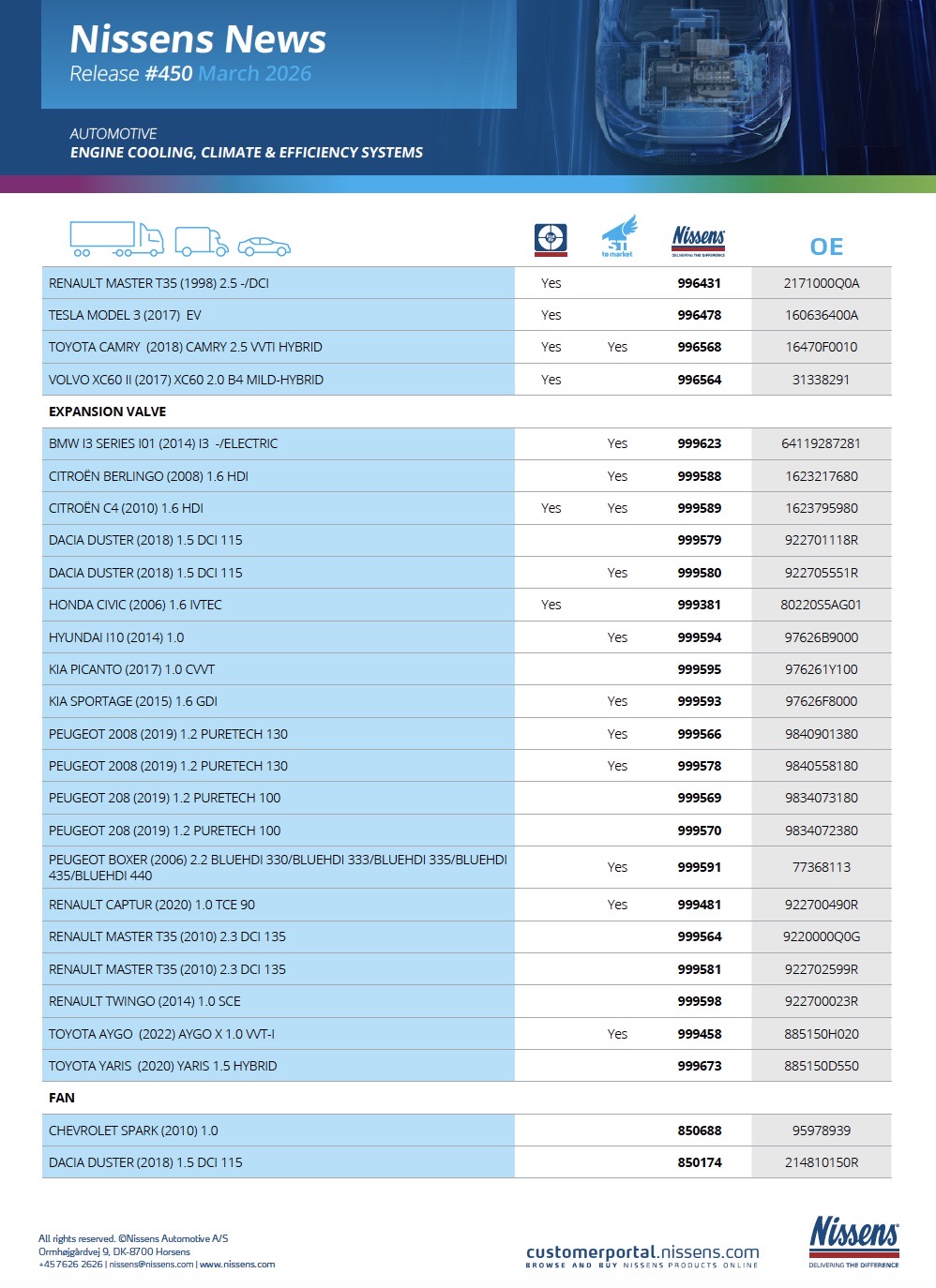Click the Release #450 March 2026 subtitle
This screenshot has width=936, height=1288.
(190, 74)
